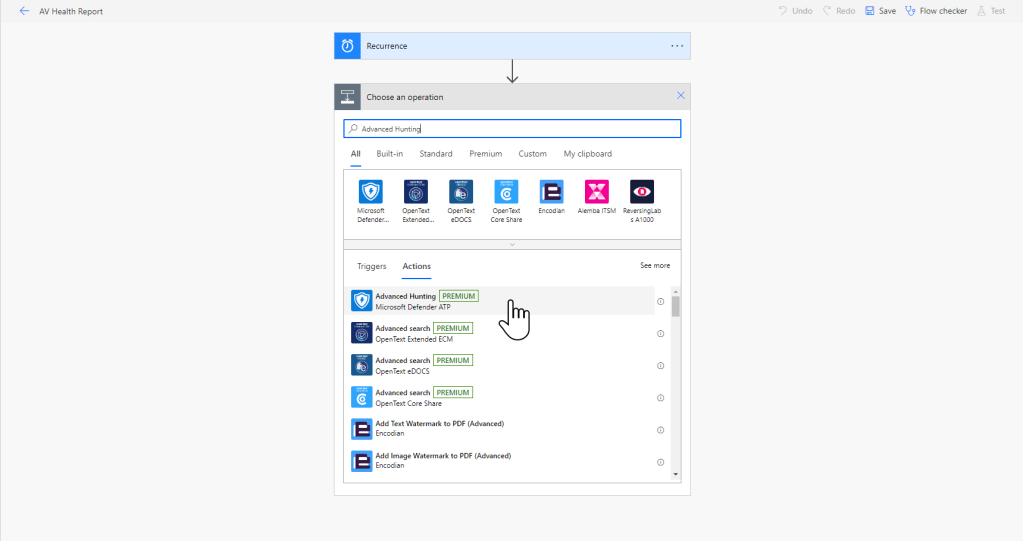Viewport: 1023px width, 541px height.
Task: Select the Encodian connector icon
Action: click(x=551, y=192)
